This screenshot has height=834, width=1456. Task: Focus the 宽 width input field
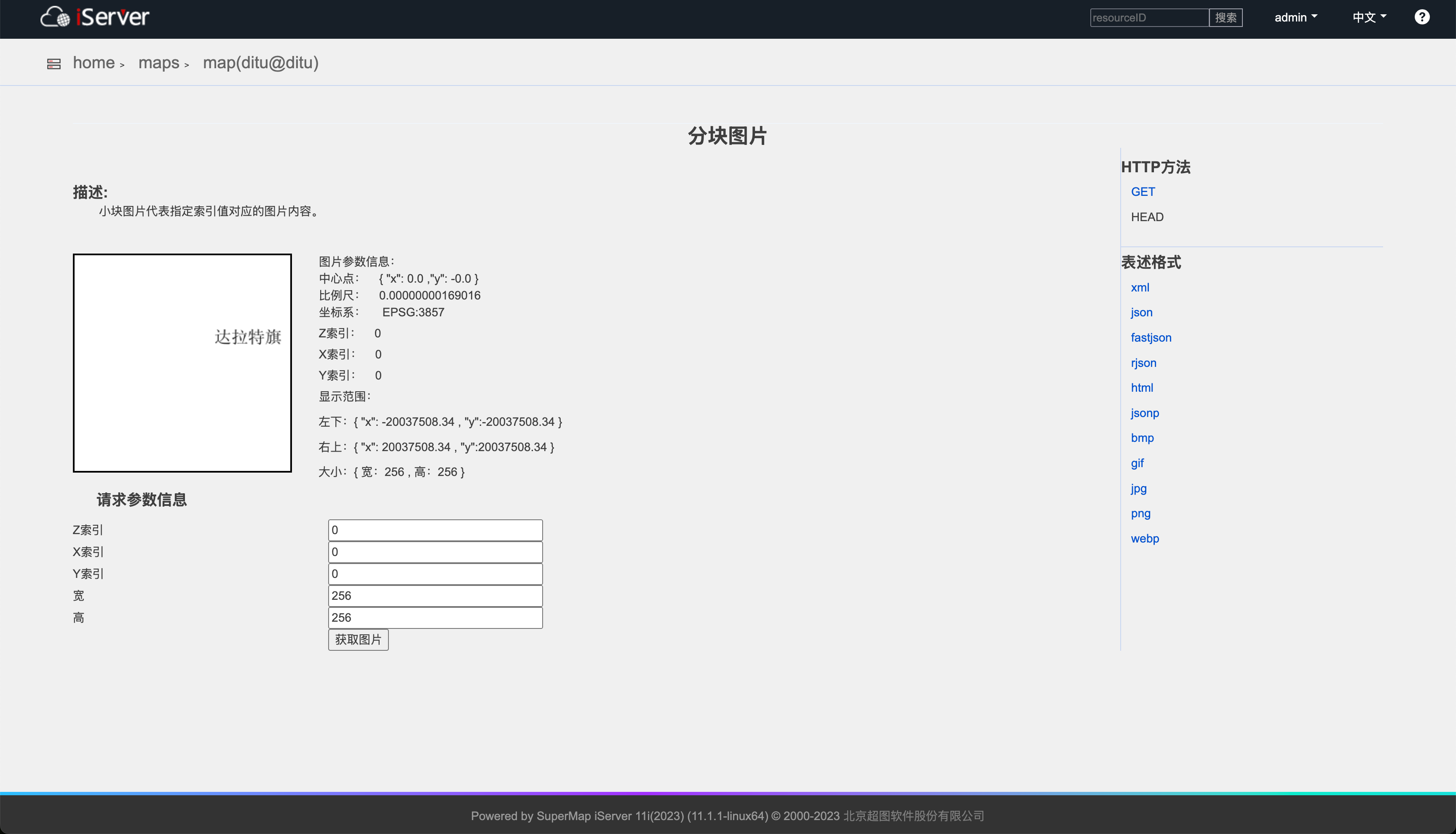(435, 596)
